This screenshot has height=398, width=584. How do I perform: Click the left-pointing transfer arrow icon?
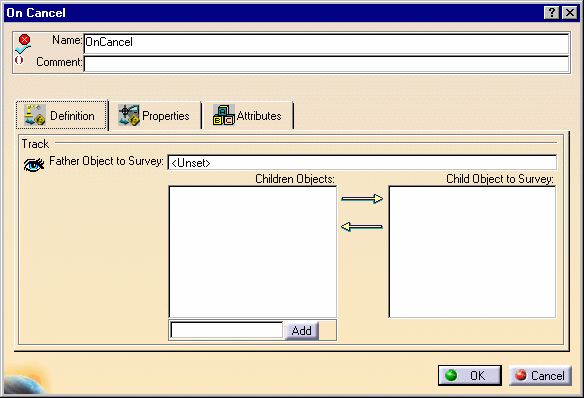362,226
